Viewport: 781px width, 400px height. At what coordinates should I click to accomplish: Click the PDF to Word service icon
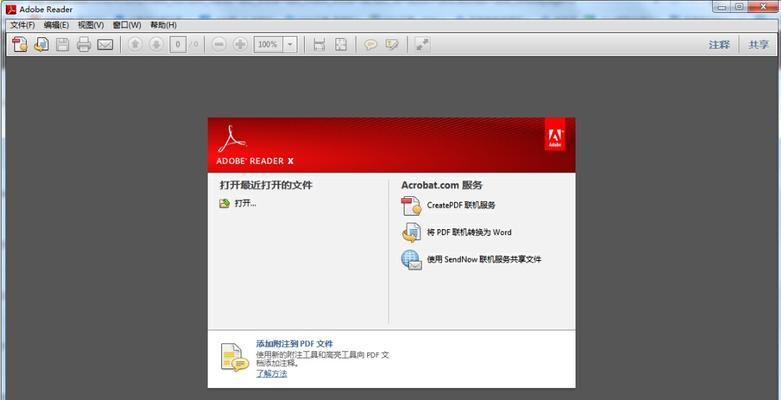[411, 233]
